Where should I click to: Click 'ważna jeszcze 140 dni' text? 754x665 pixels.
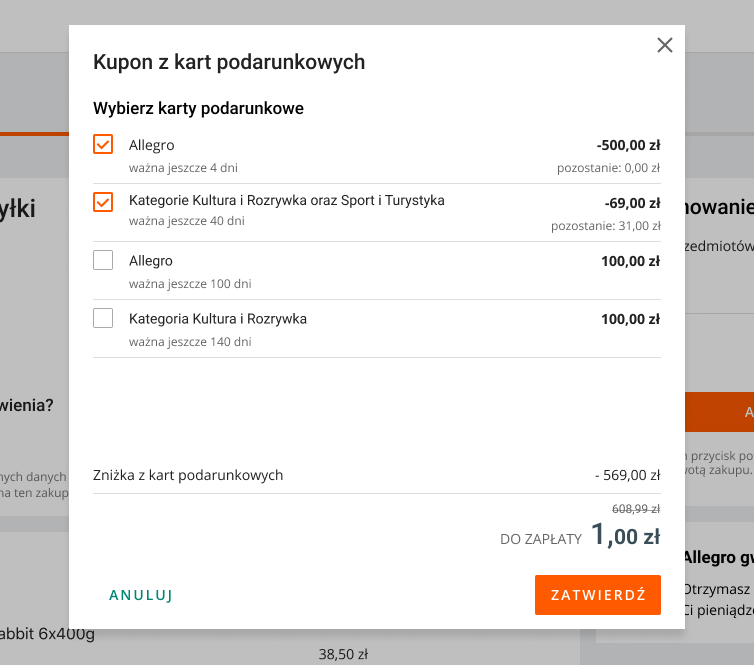click(x=190, y=342)
